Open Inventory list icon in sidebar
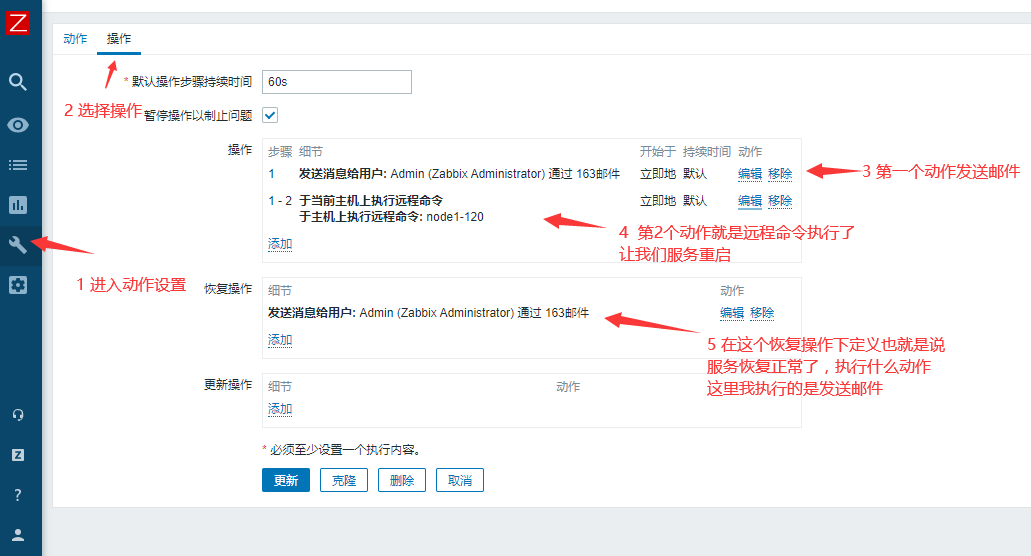 [18, 165]
